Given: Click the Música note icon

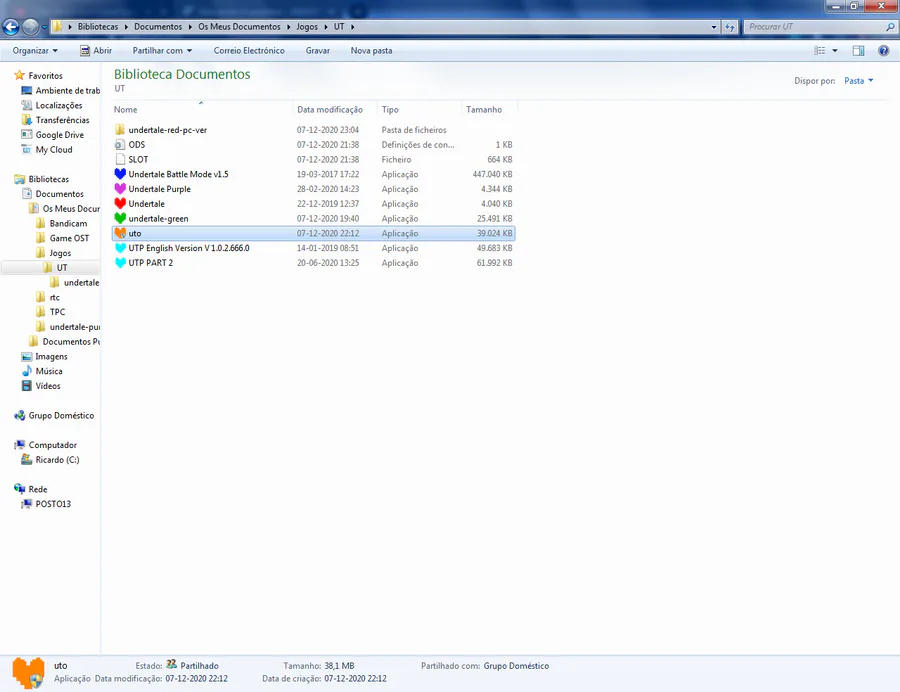Looking at the screenshot, I should tap(26, 371).
